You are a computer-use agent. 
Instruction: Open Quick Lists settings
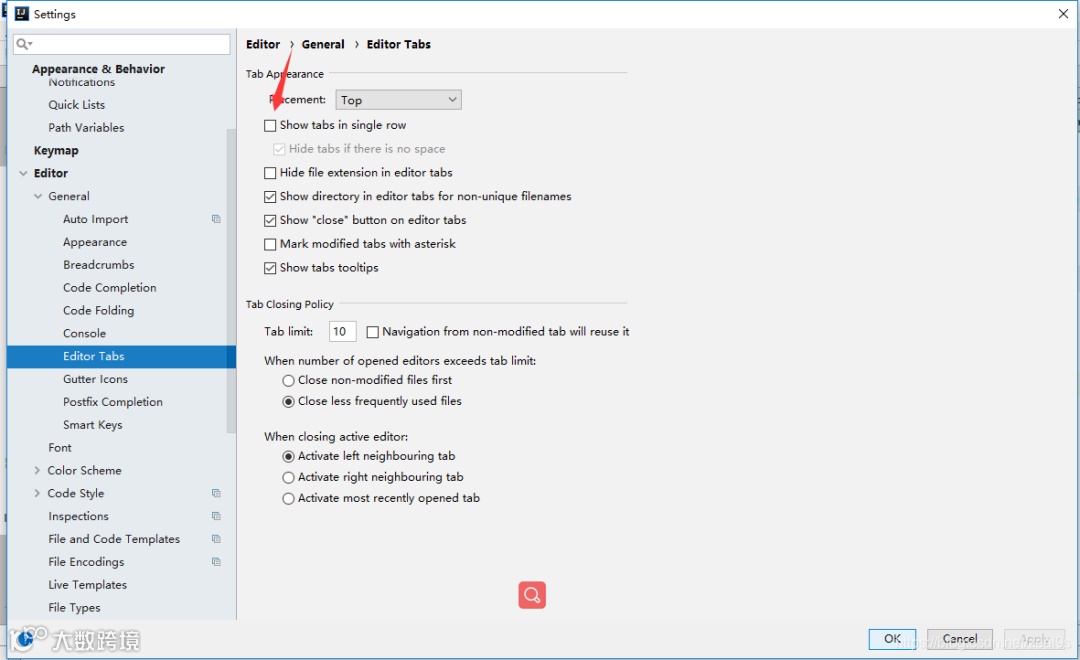(76, 105)
